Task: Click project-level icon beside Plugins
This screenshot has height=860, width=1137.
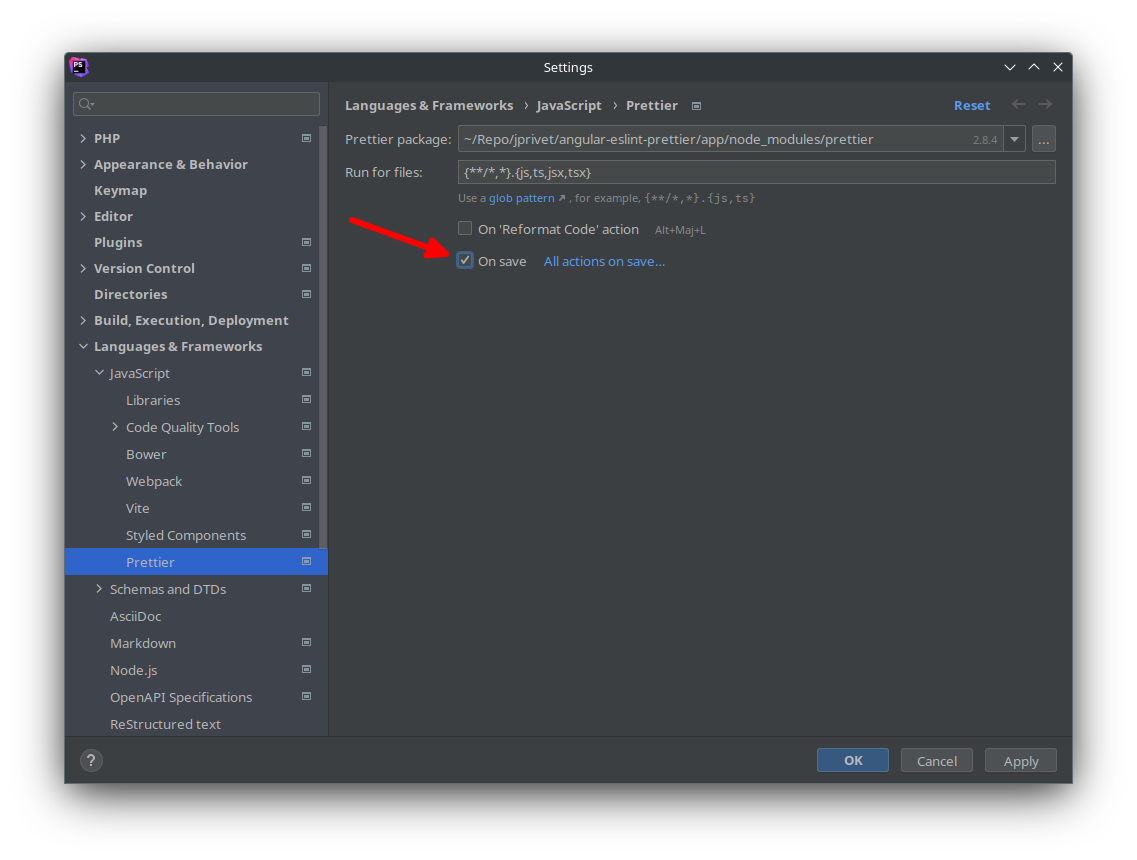Action: click(x=307, y=242)
